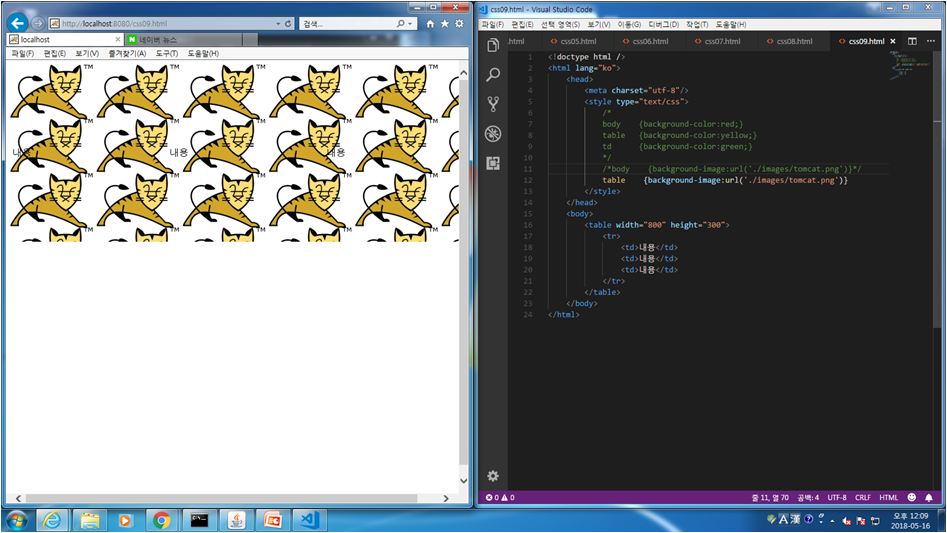This screenshot has width=947, height=533.
Task: Open Chrome from the taskbar
Action: click(162, 520)
